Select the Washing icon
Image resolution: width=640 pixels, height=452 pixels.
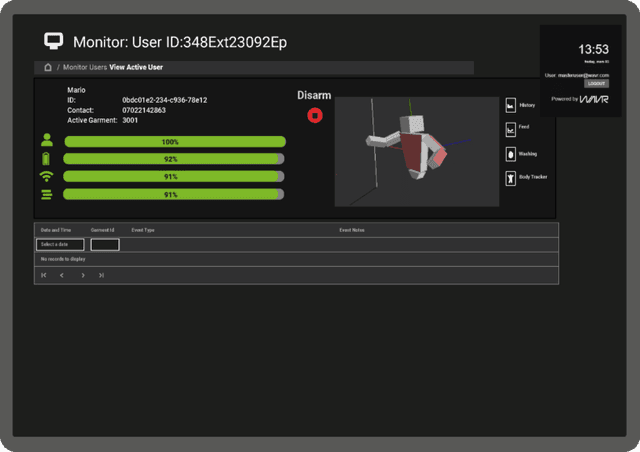(x=510, y=154)
